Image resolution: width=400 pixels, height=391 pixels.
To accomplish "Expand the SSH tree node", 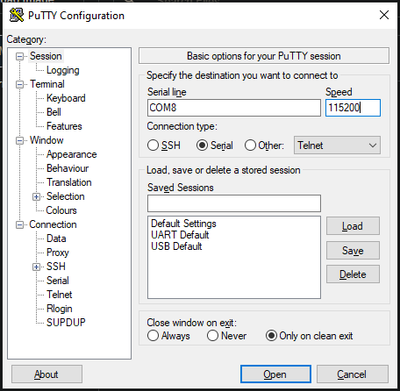I will (36, 267).
